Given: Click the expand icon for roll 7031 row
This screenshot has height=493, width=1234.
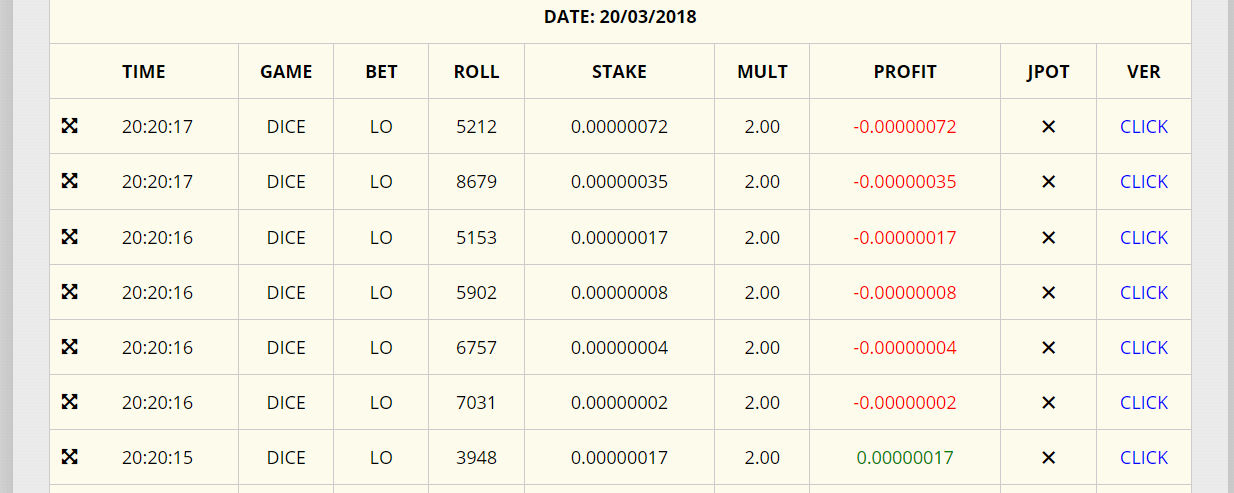Looking at the screenshot, I should coord(70,402).
